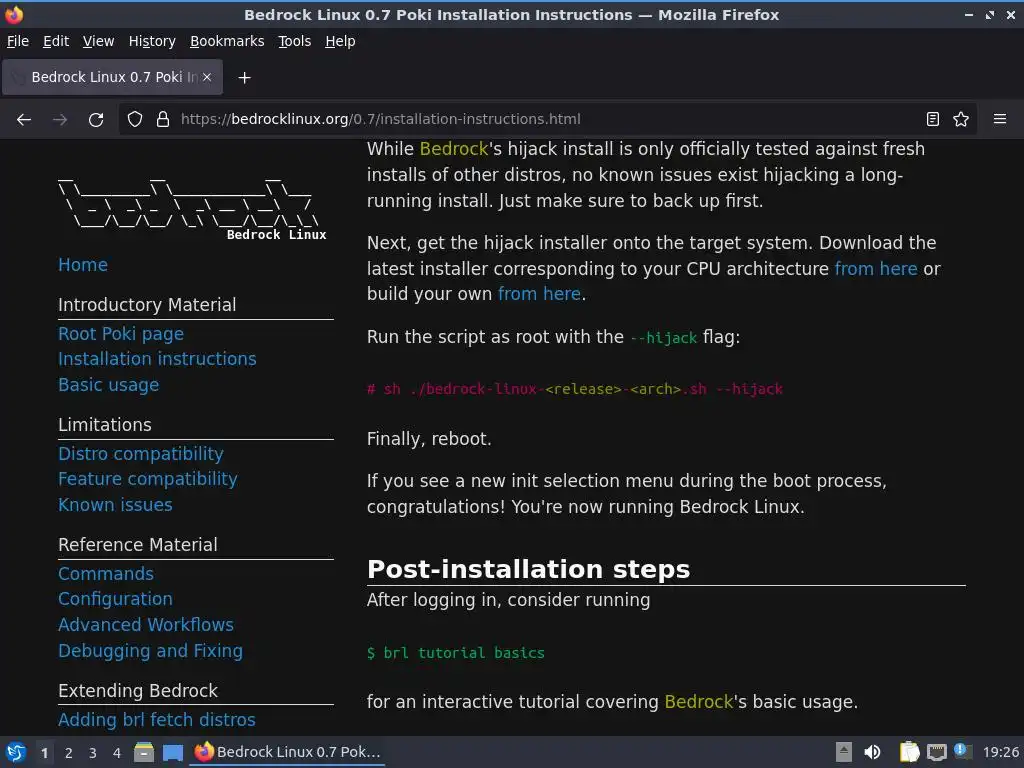Open the Bookmarks menu
The width and height of the screenshot is (1024, 768).
coord(227,41)
